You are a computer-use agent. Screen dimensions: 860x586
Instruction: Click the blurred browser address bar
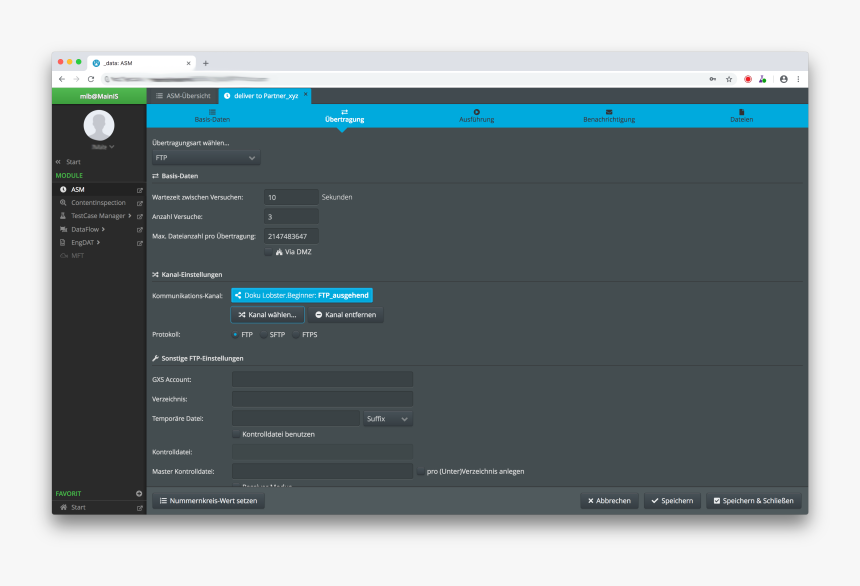pos(403,79)
